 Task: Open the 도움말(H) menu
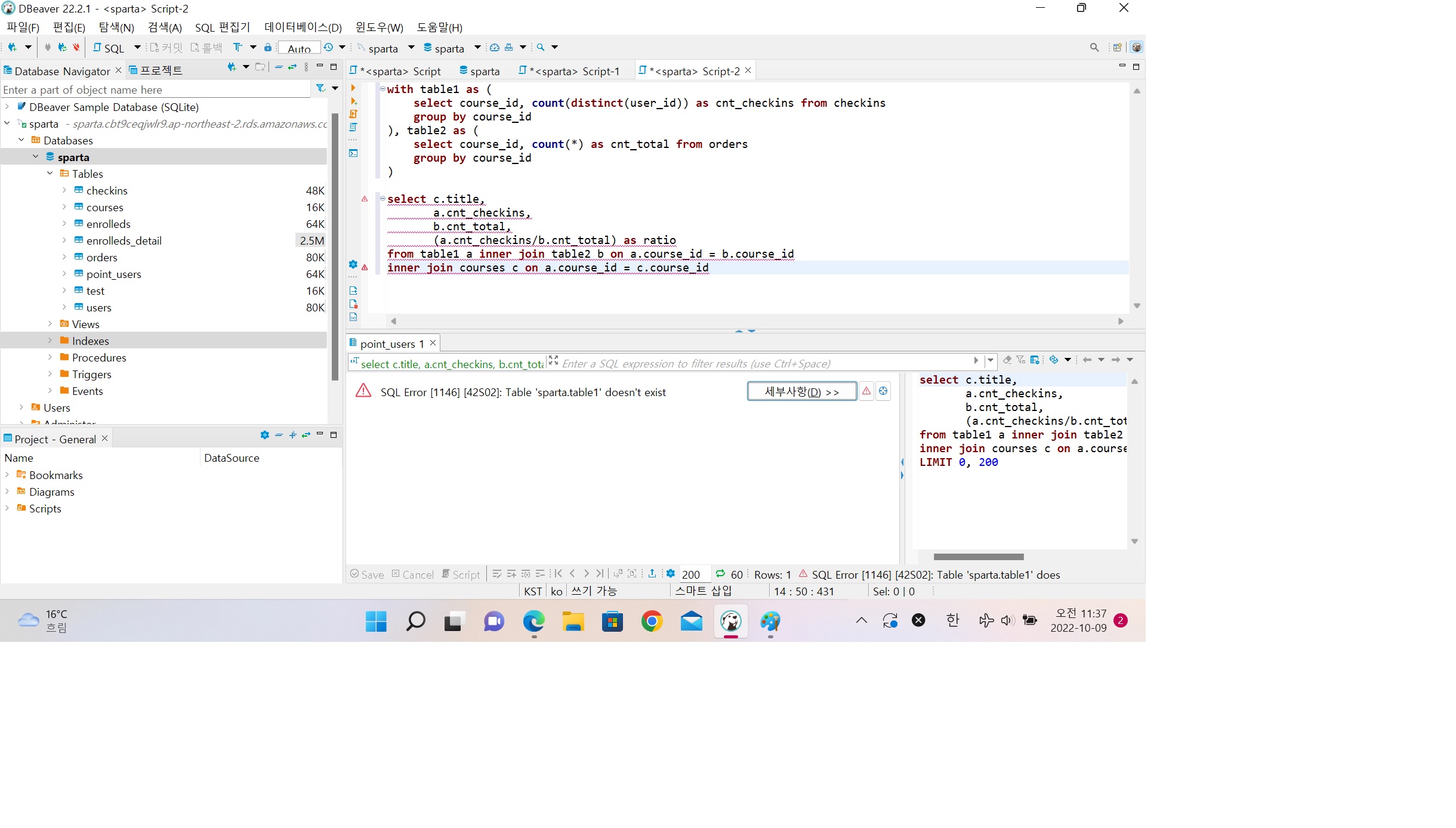point(439,27)
